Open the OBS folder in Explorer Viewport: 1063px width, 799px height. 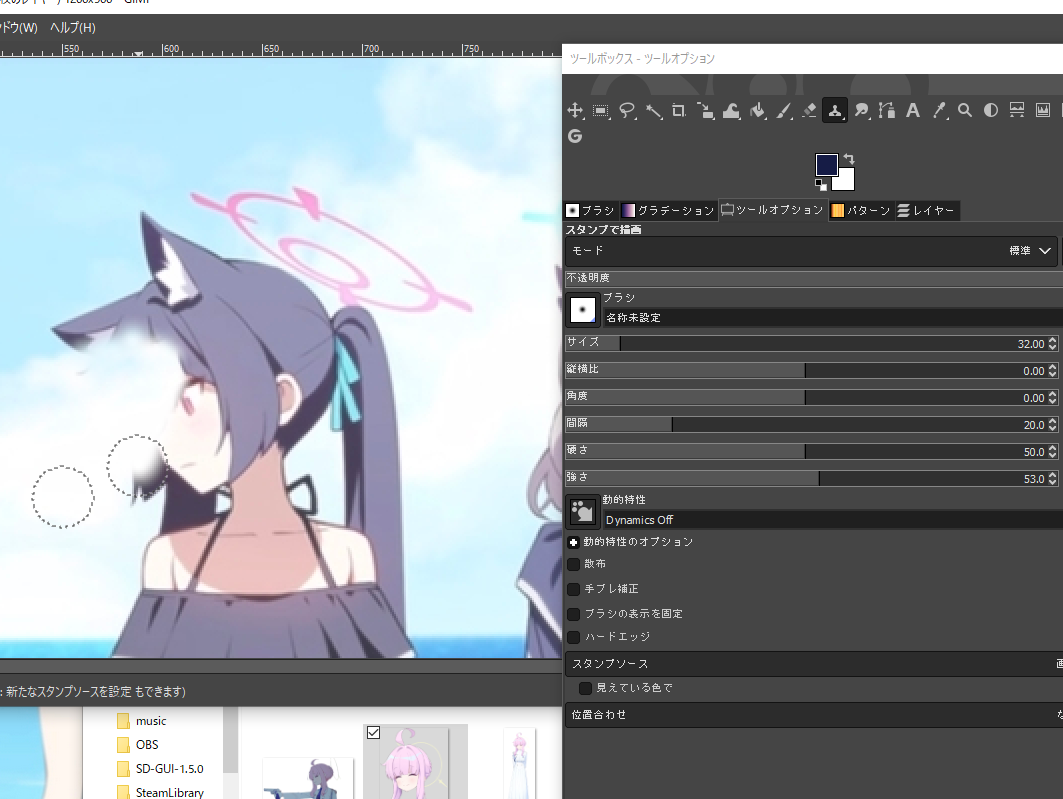tap(138, 745)
